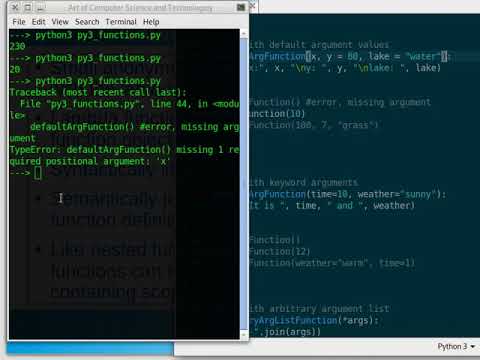
Task: Open the Terminal menu
Action: coord(121,22)
